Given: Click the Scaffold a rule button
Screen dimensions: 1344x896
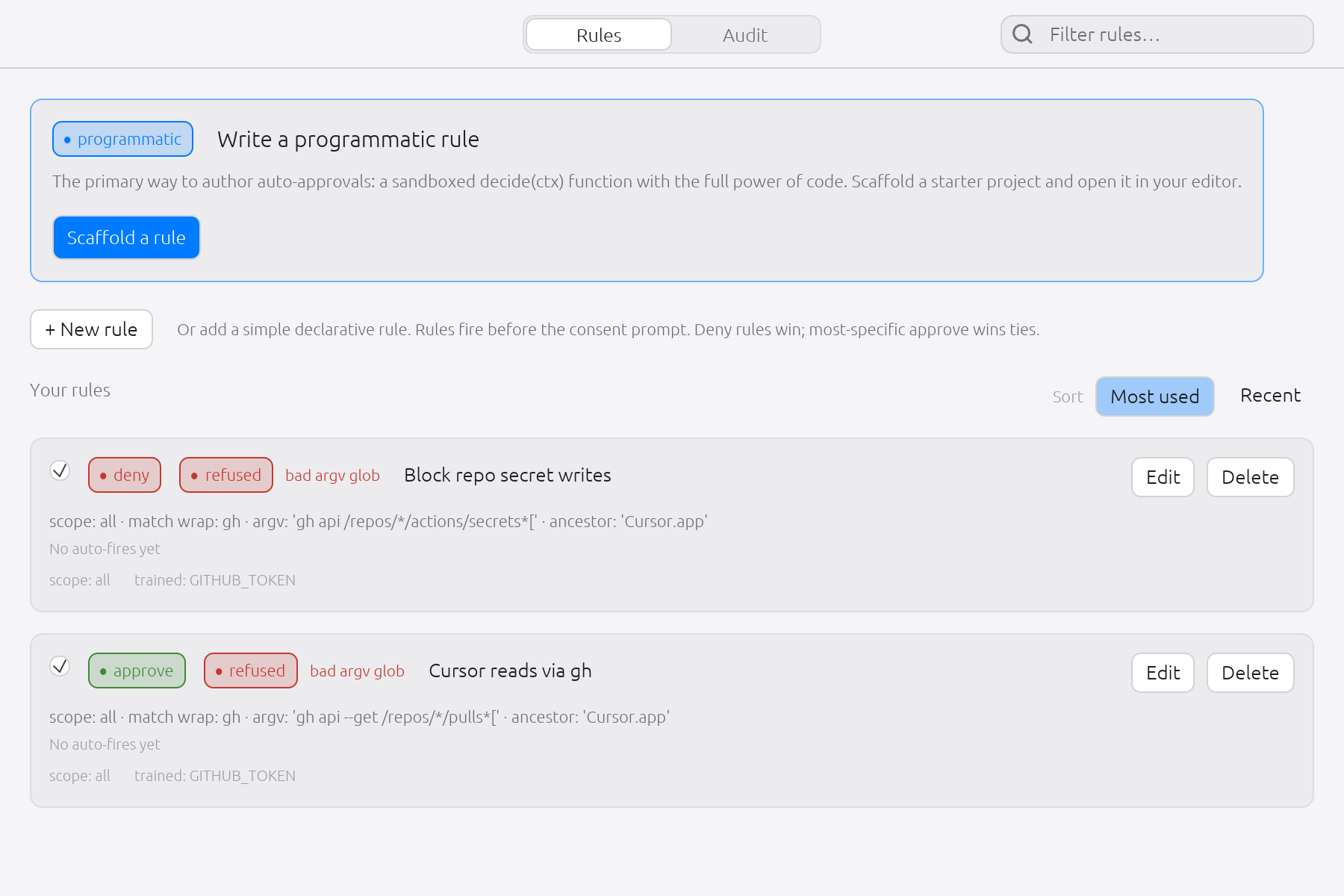Looking at the screenshot, I should tap(126, 237).
